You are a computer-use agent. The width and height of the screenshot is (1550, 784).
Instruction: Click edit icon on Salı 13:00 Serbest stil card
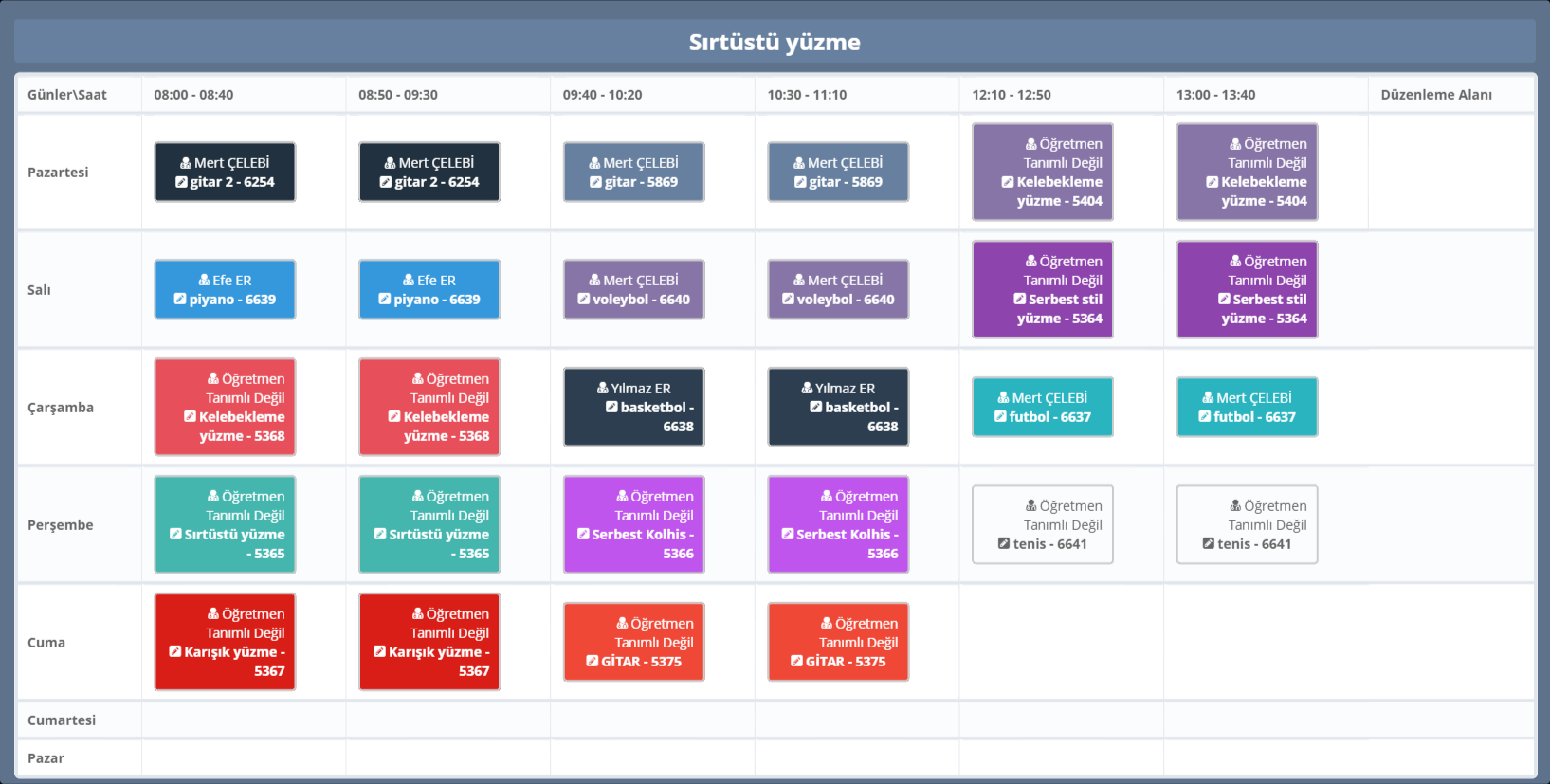pos(1224,300)
